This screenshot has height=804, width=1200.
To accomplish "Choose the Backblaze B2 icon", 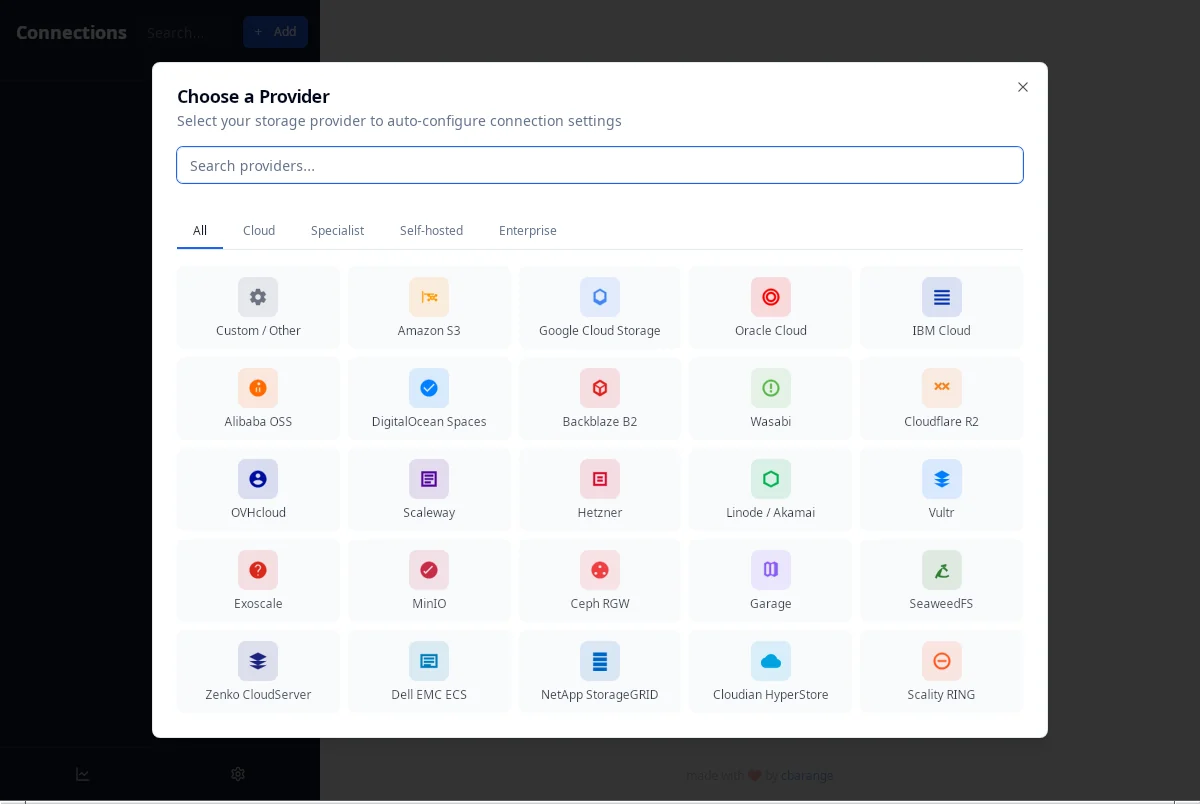I will [600, 388].
